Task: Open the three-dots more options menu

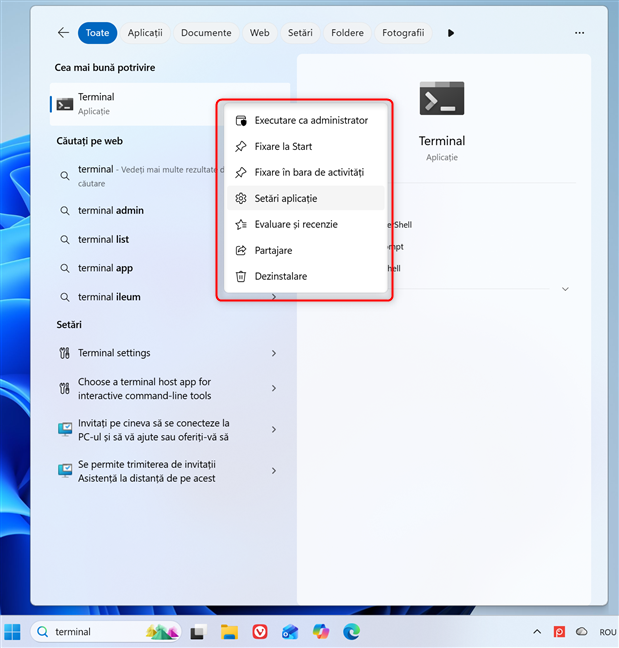Action: click(x=579, y=33)
